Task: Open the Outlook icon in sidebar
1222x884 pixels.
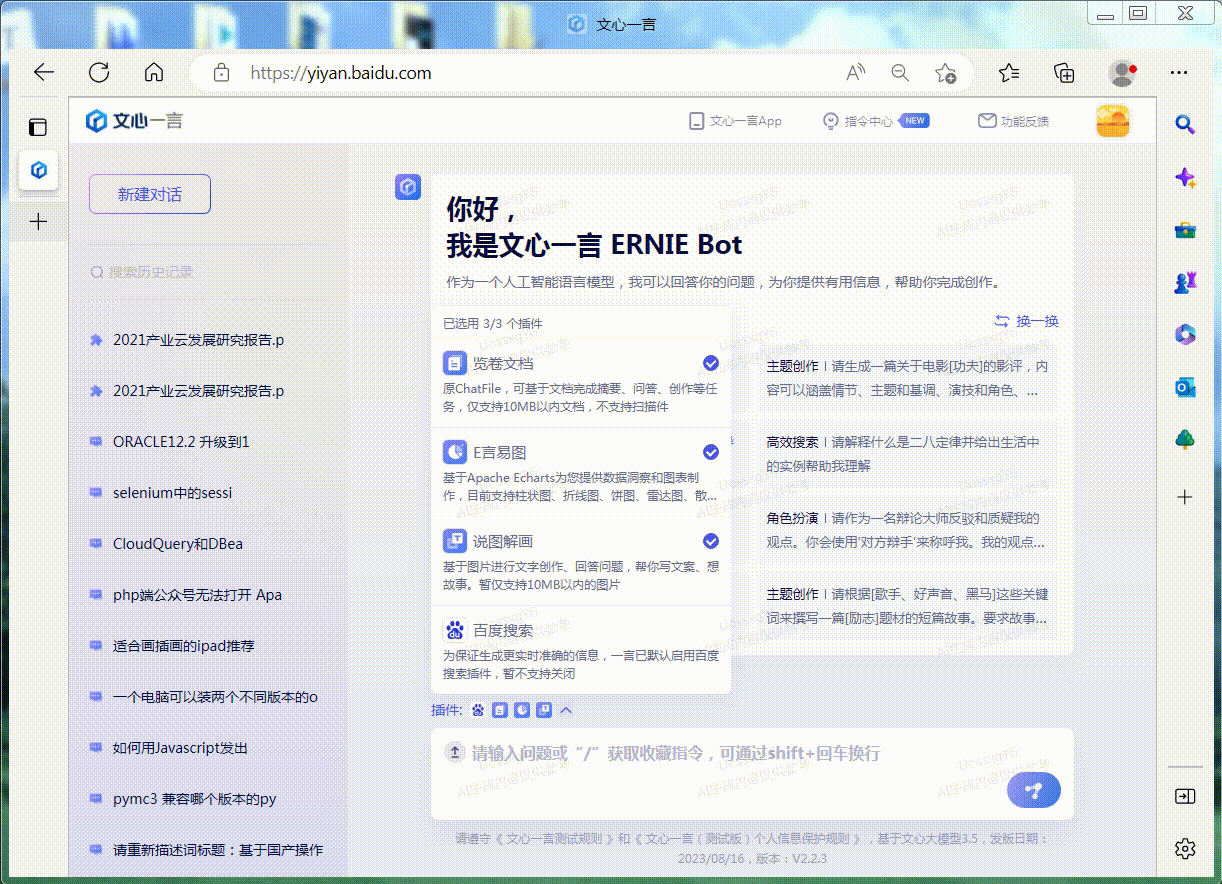Action: [x=1185, y=387]
